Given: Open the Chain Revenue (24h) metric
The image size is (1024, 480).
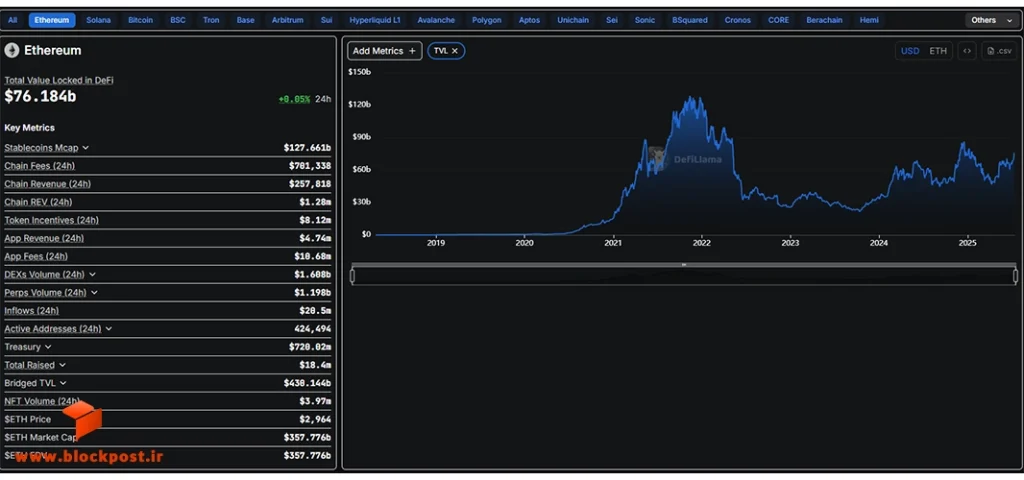Looking at the screenshot, I should 48,184.
